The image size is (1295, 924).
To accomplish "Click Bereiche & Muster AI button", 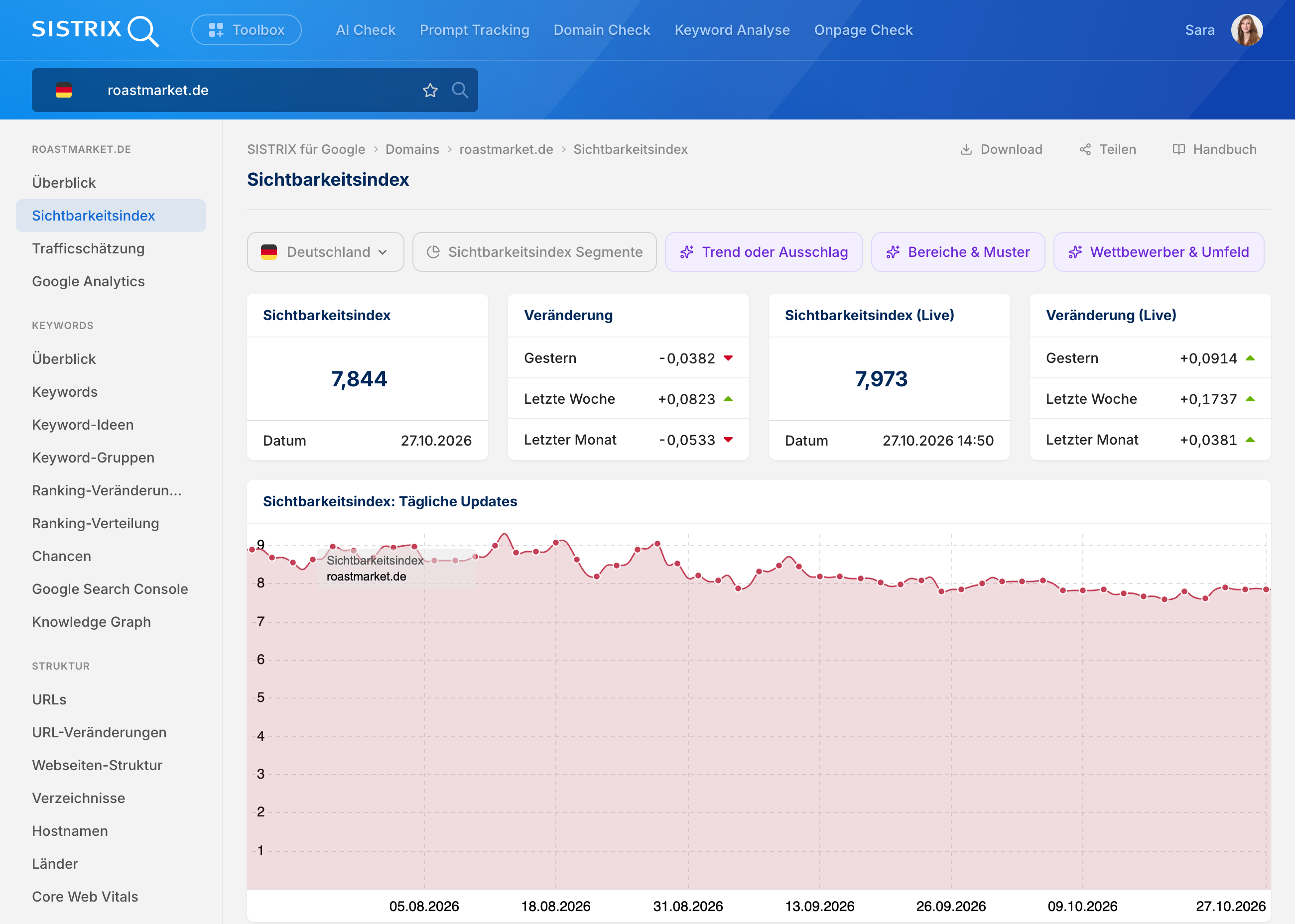I will pos(958,252).
